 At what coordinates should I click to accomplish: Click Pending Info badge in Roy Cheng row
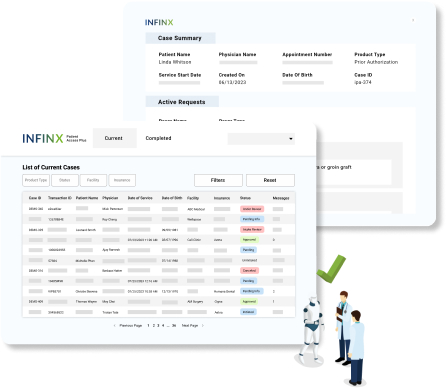click(x=252, y=219)
